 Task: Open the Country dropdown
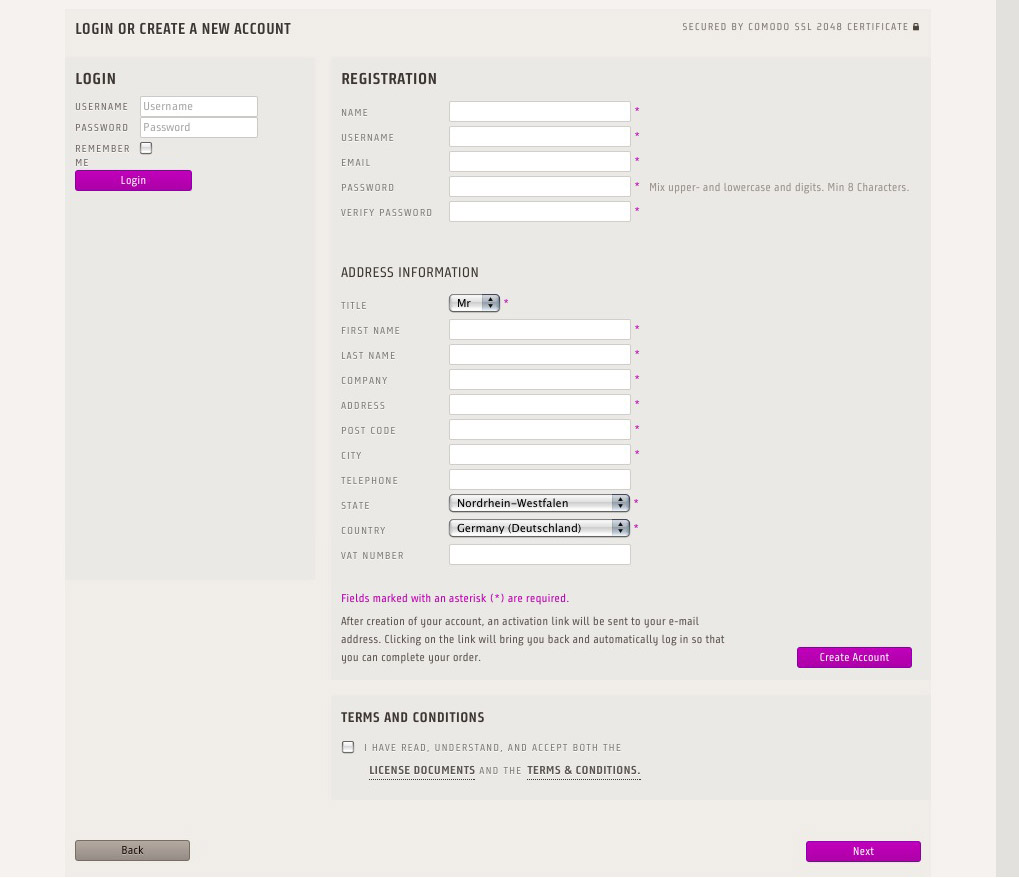coord(539,528)
